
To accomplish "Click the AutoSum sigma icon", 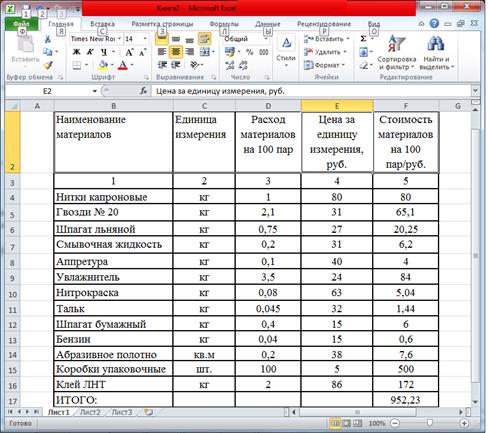I will (x=364, y=39).
